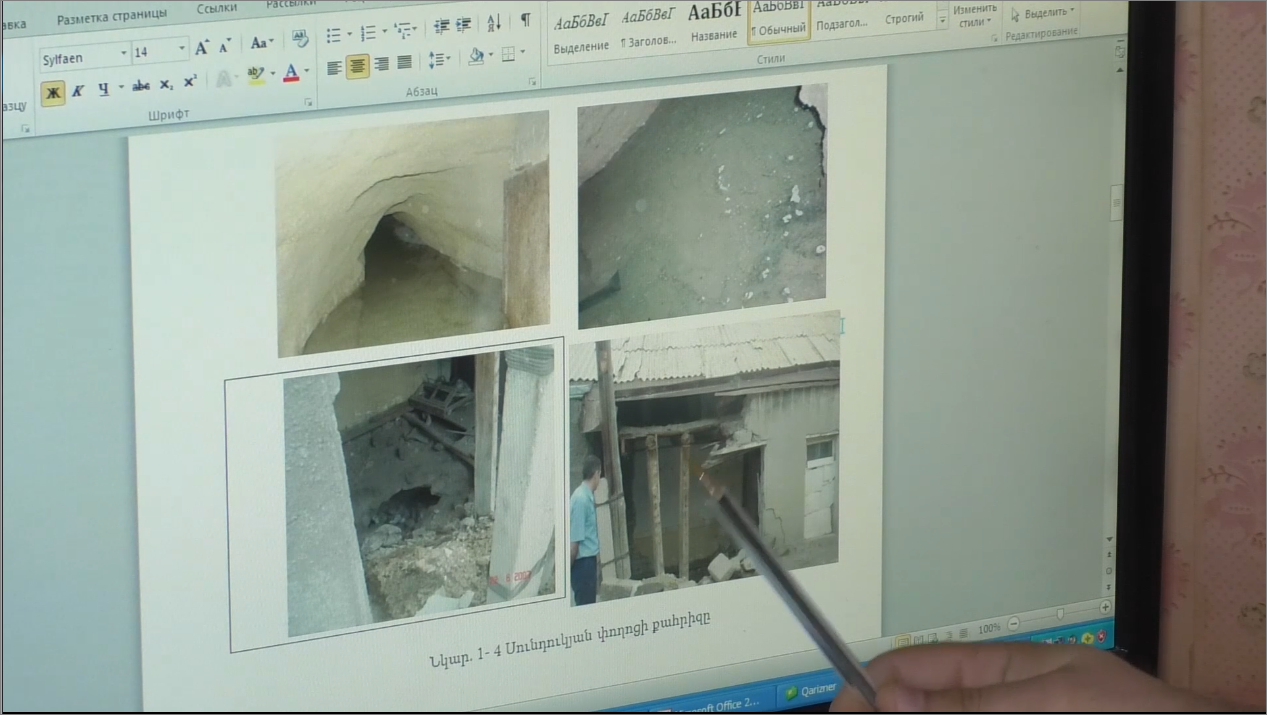
Task: Apply the red font color
Action: 291,73
